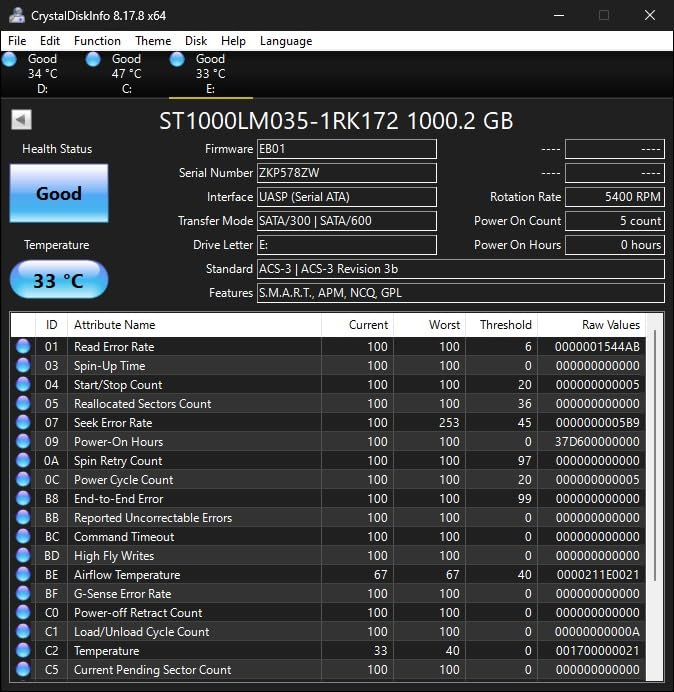
Task: Click status orb beside Reallocated Sectors Count
Action: click(x=23, y=404)
